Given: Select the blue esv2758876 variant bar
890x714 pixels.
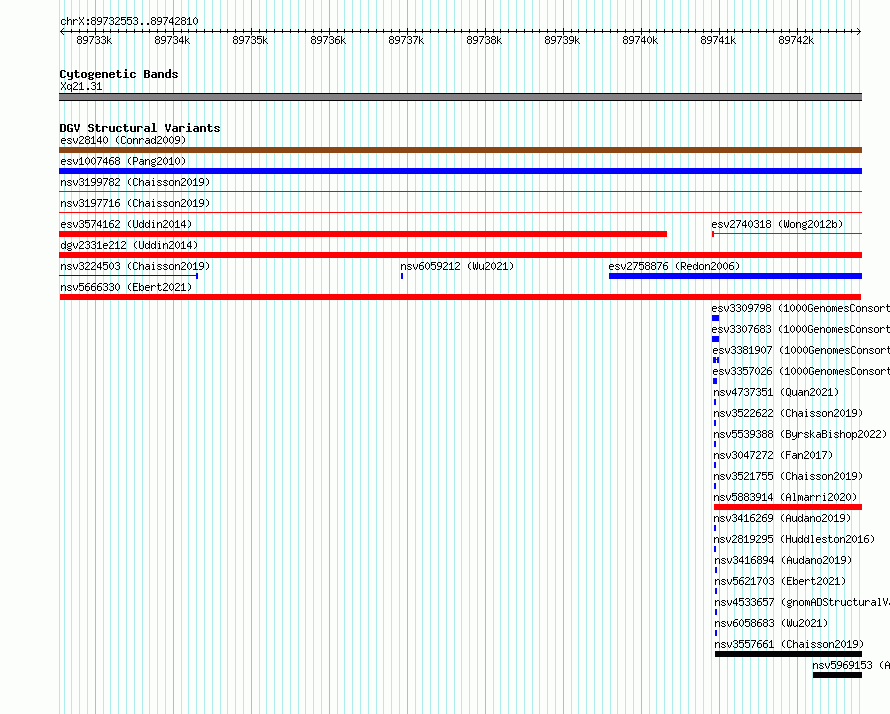Looking at the screenshot, I should point(736,276).
